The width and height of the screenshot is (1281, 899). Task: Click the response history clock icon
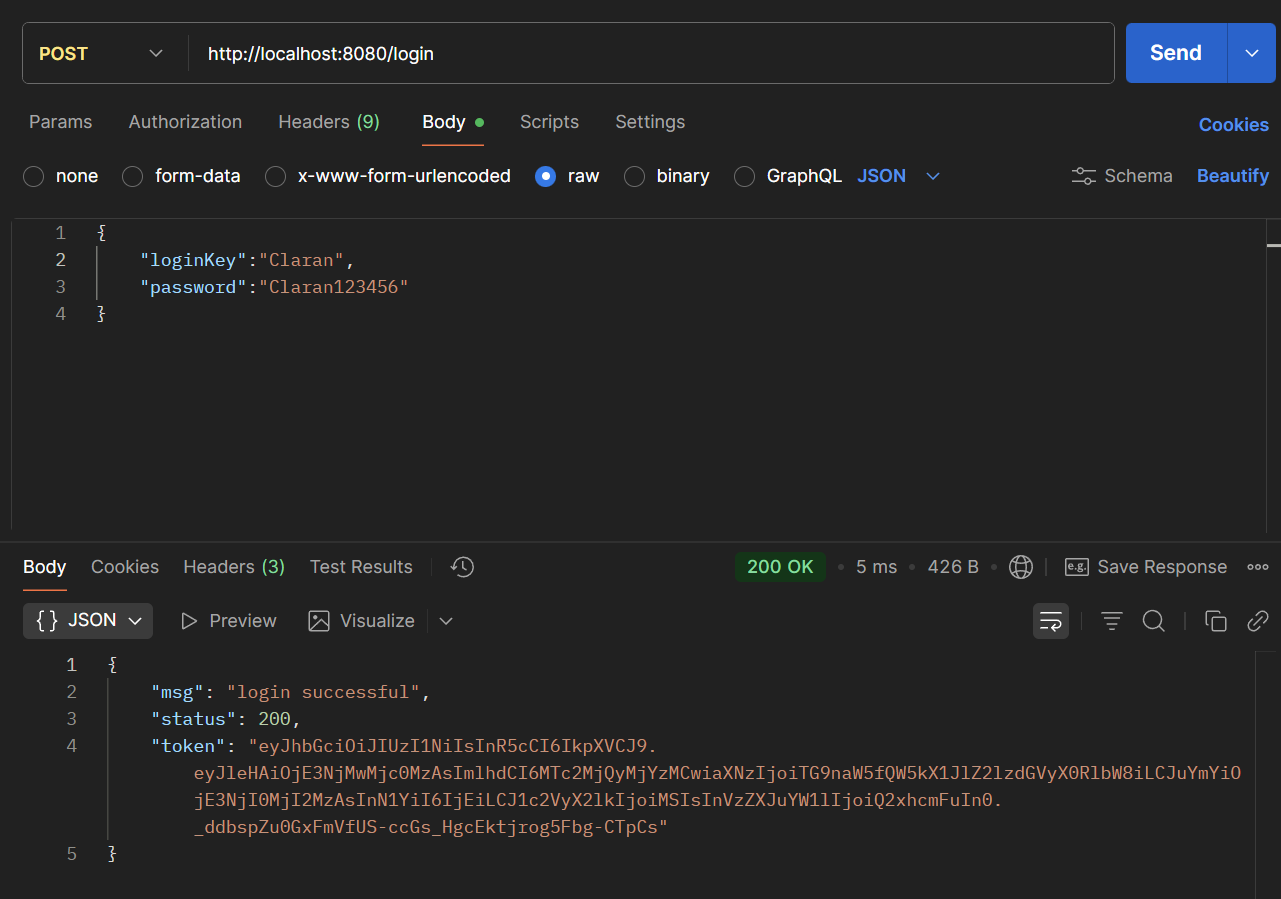click(462, 567)
